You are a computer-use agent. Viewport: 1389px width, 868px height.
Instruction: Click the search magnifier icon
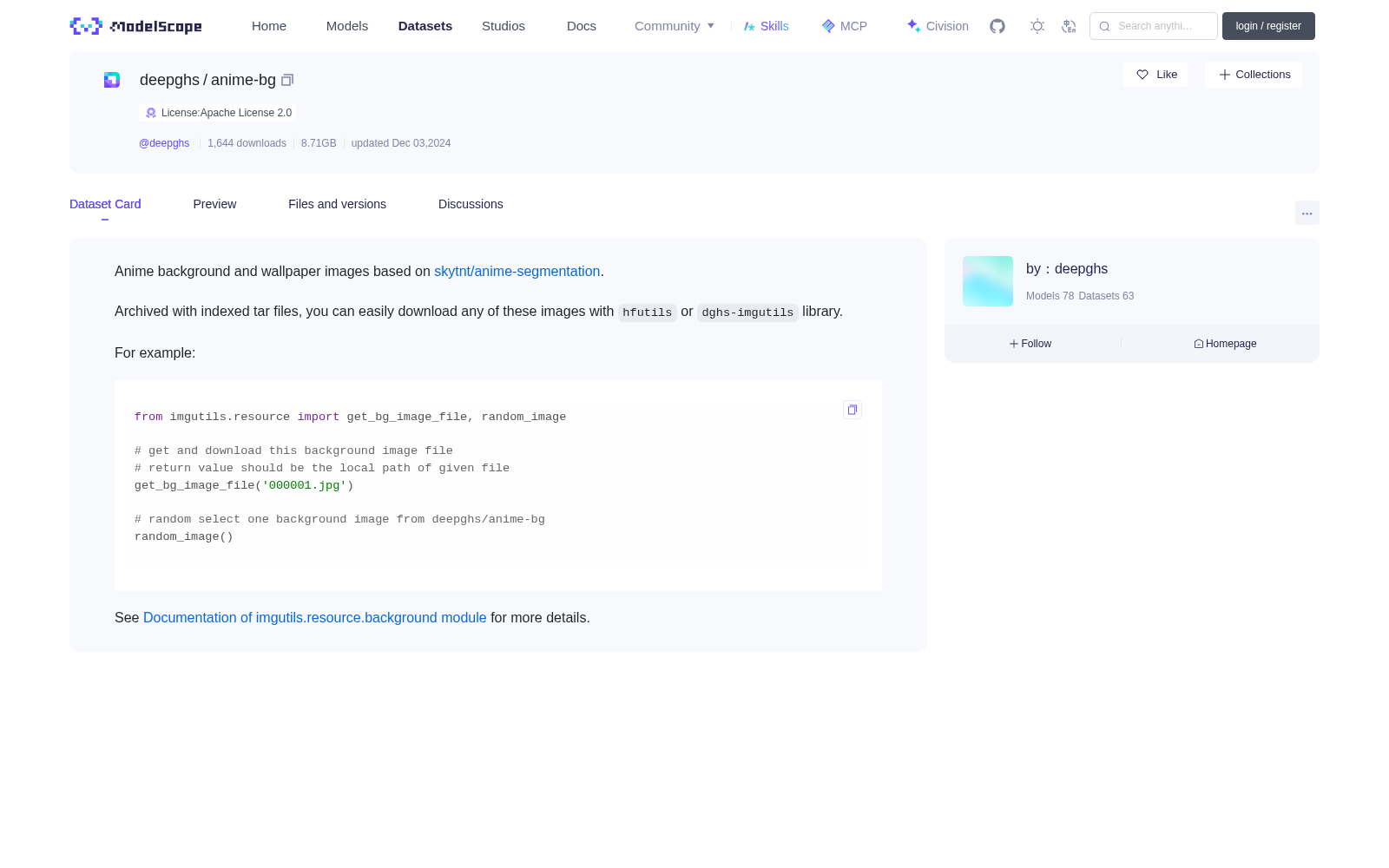pyautogui.click(x=1104, y=26)
